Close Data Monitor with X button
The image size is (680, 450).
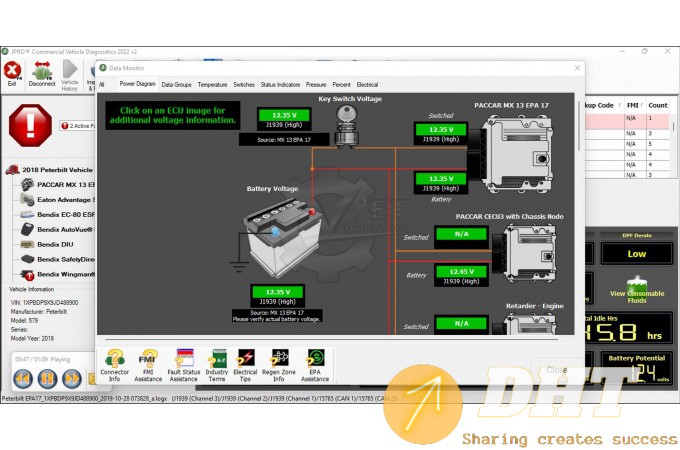point(577,68)
